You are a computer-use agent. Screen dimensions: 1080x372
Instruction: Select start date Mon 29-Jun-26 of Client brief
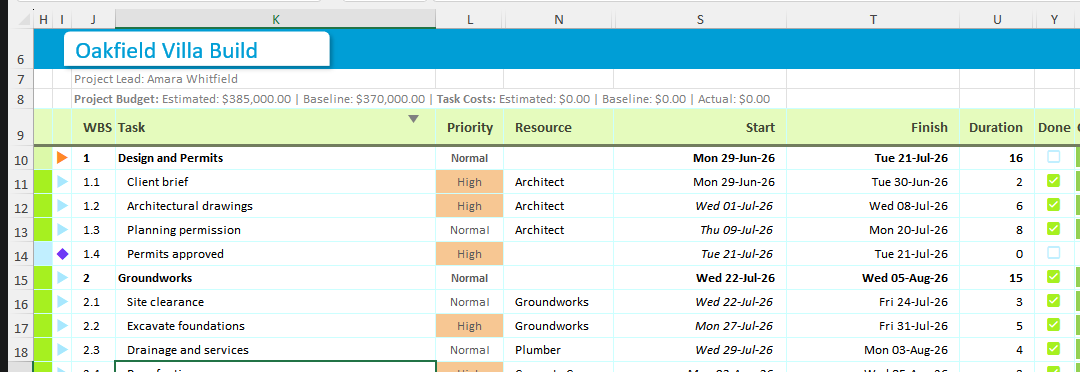coord(700,182)
